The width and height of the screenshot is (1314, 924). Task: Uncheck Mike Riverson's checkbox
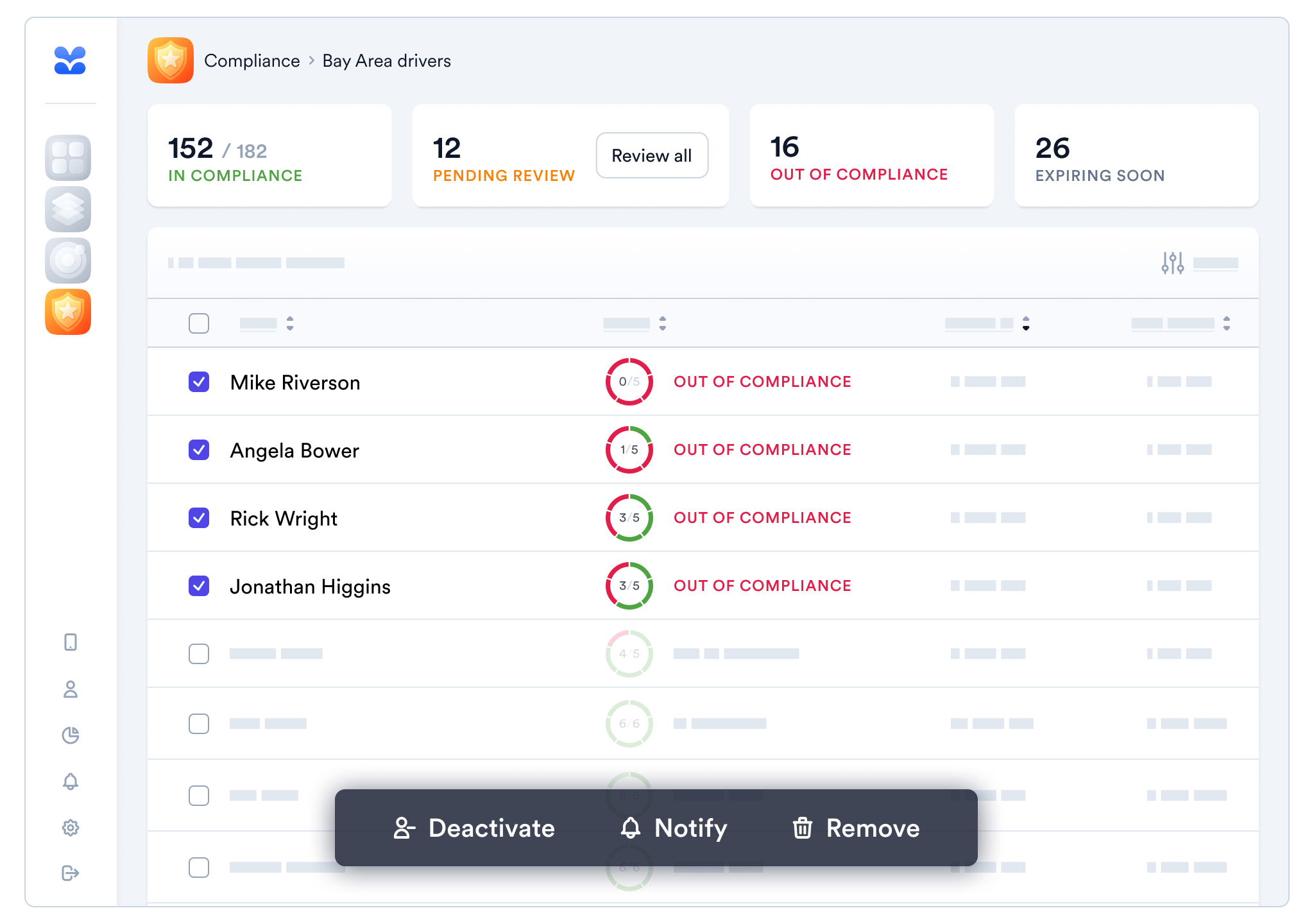tap(199, 382)
